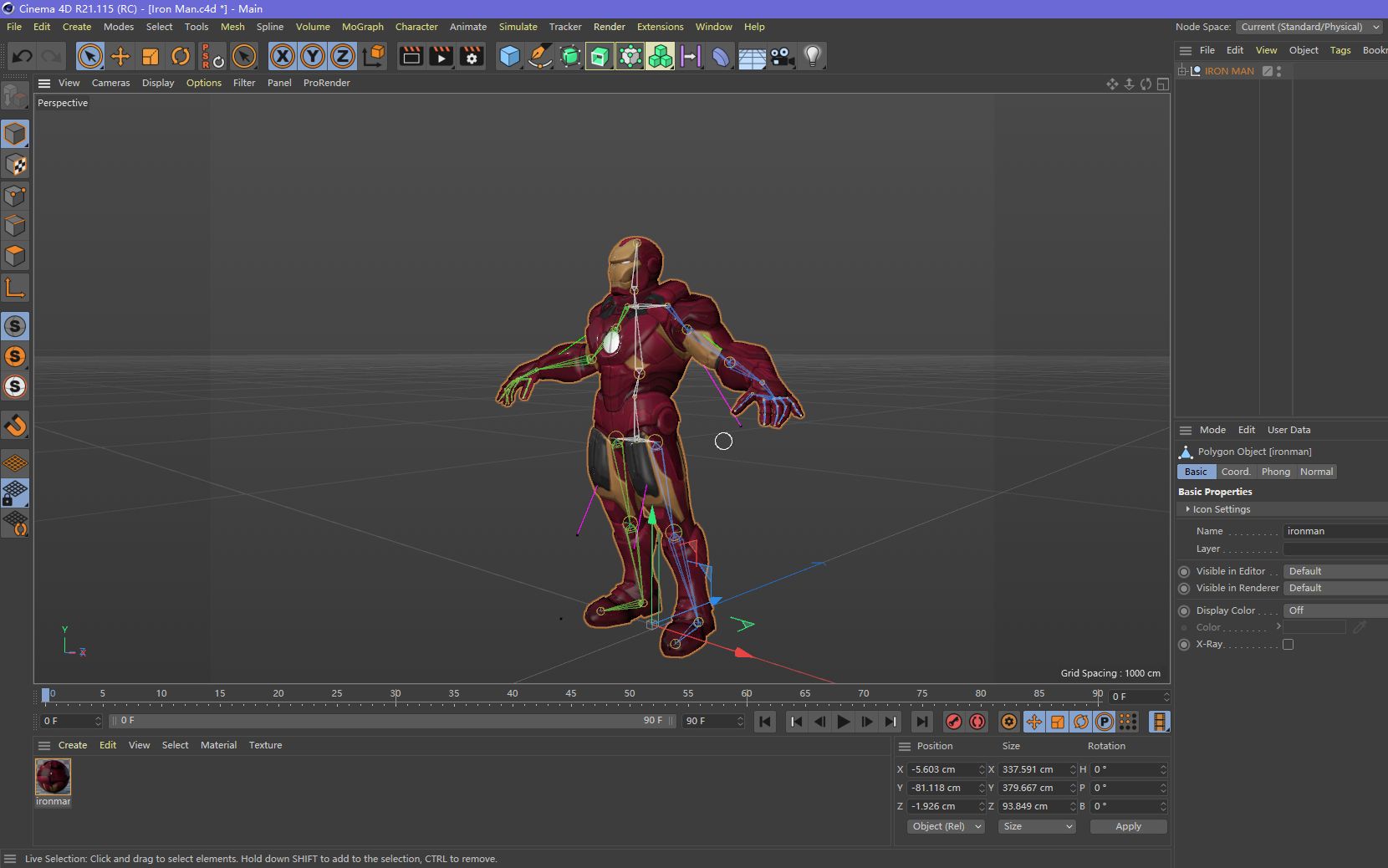The height and width of the screenshot is (868, 1388).
Task: Open Node Space dropdown
Action: [x=1309, y=27]
